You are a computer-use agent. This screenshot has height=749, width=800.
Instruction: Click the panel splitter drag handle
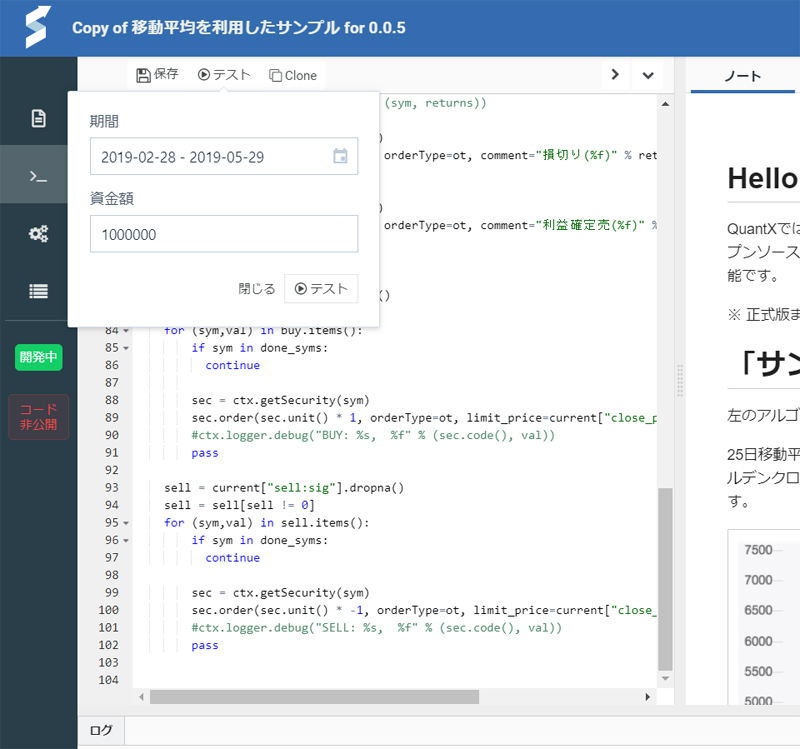point(680,381)
